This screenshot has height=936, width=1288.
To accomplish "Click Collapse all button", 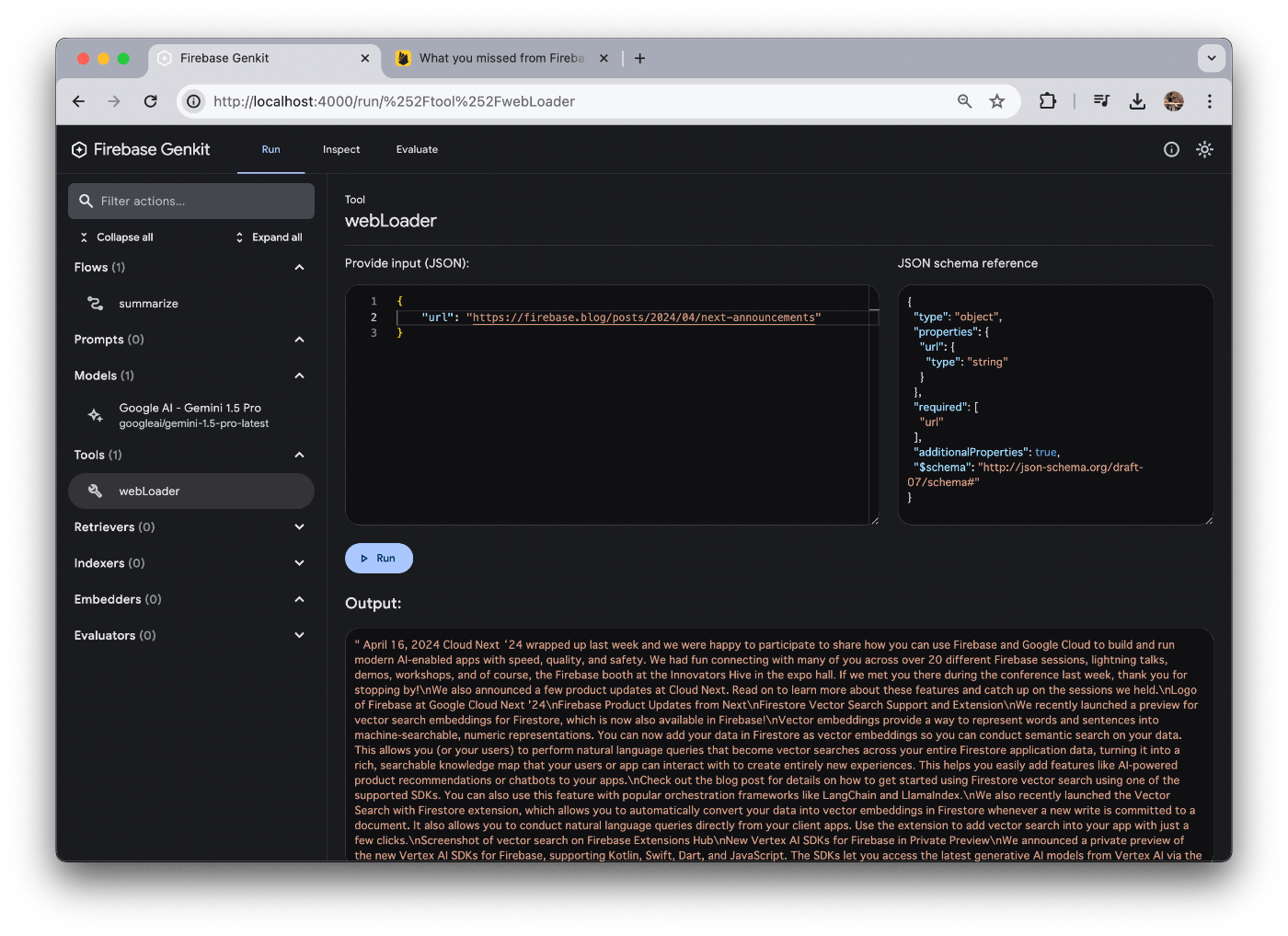I will [116, 237].
